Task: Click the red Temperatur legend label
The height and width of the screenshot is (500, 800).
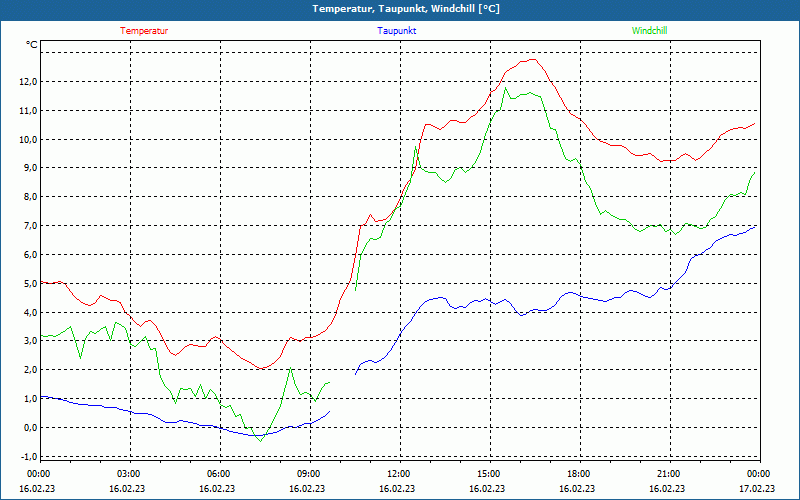Action: (144, 31)
